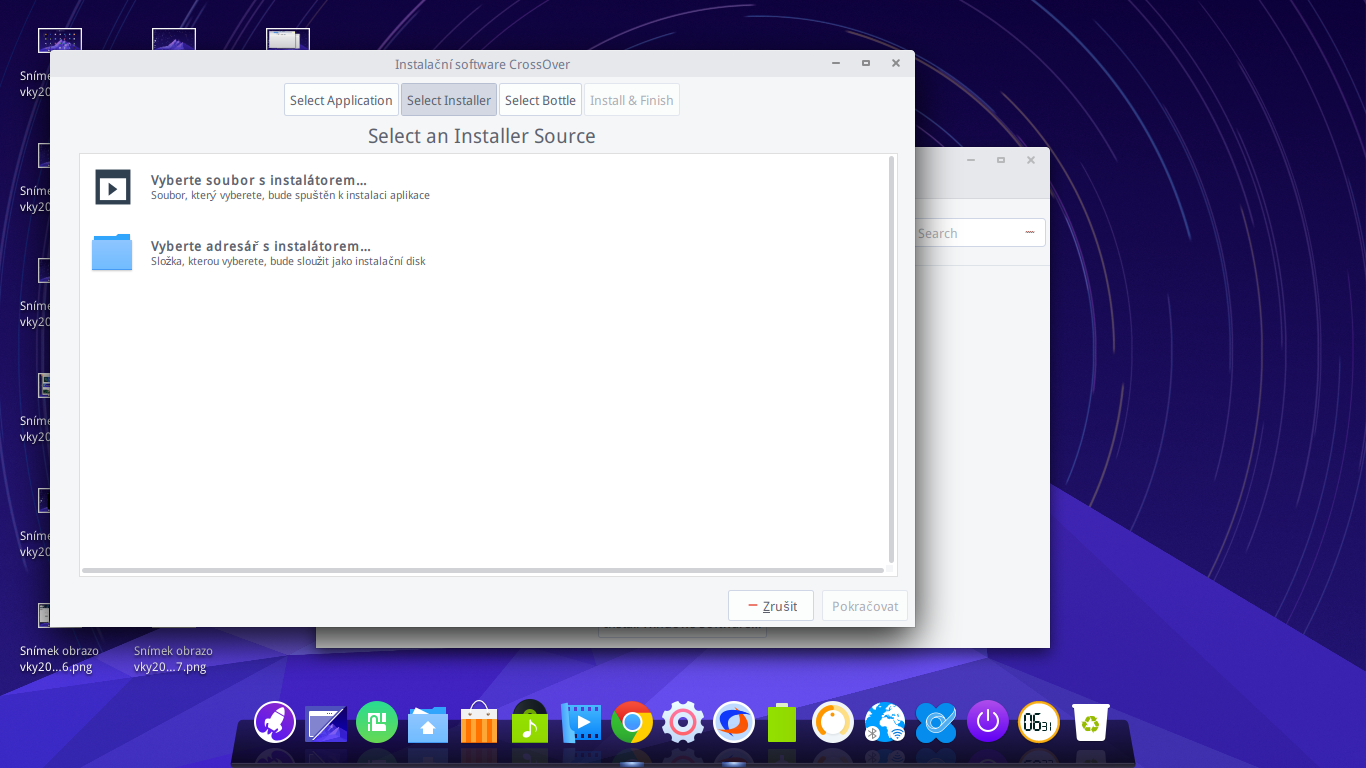This screenshot has height=768, width=1366.
Task: Open network globe icon in dock
Action: pos(885,722)
